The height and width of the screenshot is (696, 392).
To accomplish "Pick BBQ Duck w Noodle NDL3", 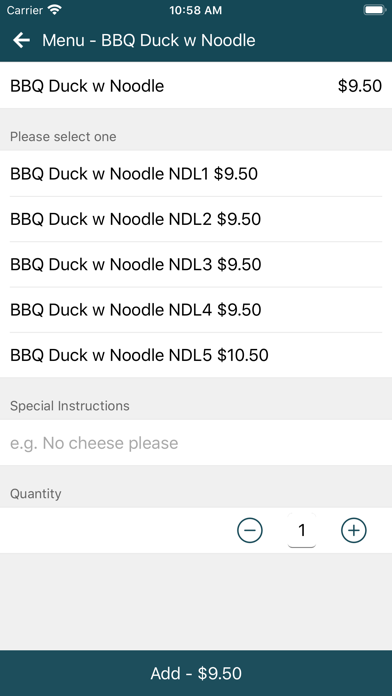I will [x=196, y=265].
